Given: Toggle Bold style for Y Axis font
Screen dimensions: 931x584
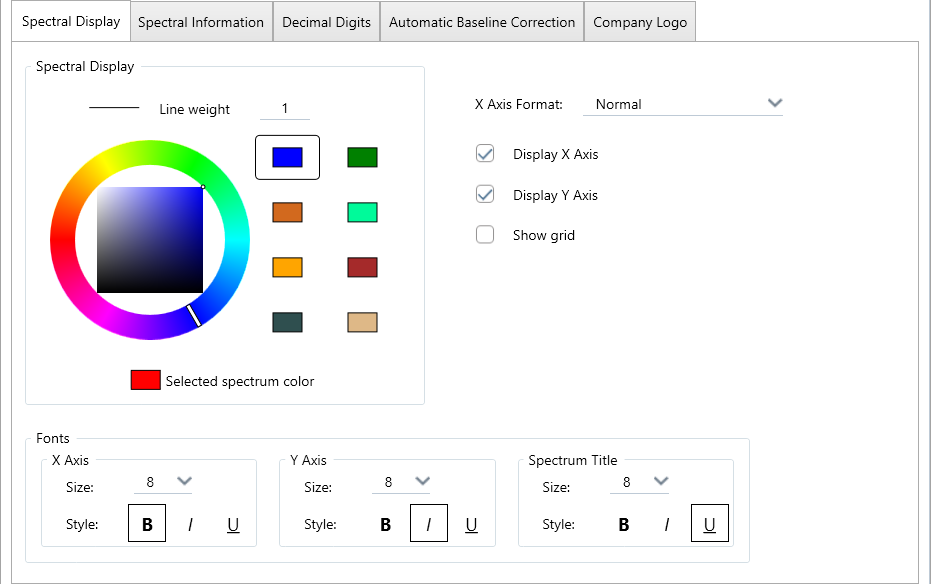Looking at the screenshot, I should click(x=385, y=524).
